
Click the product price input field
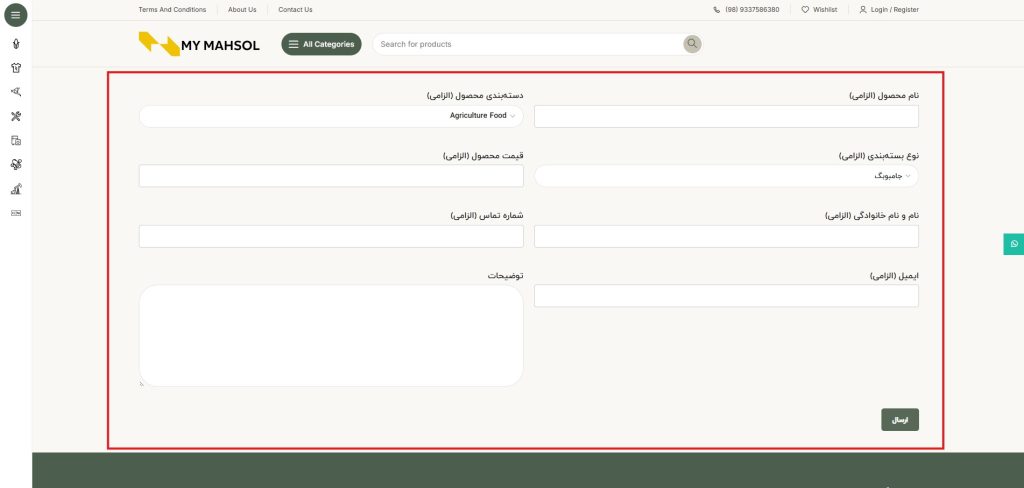point(331,176)
